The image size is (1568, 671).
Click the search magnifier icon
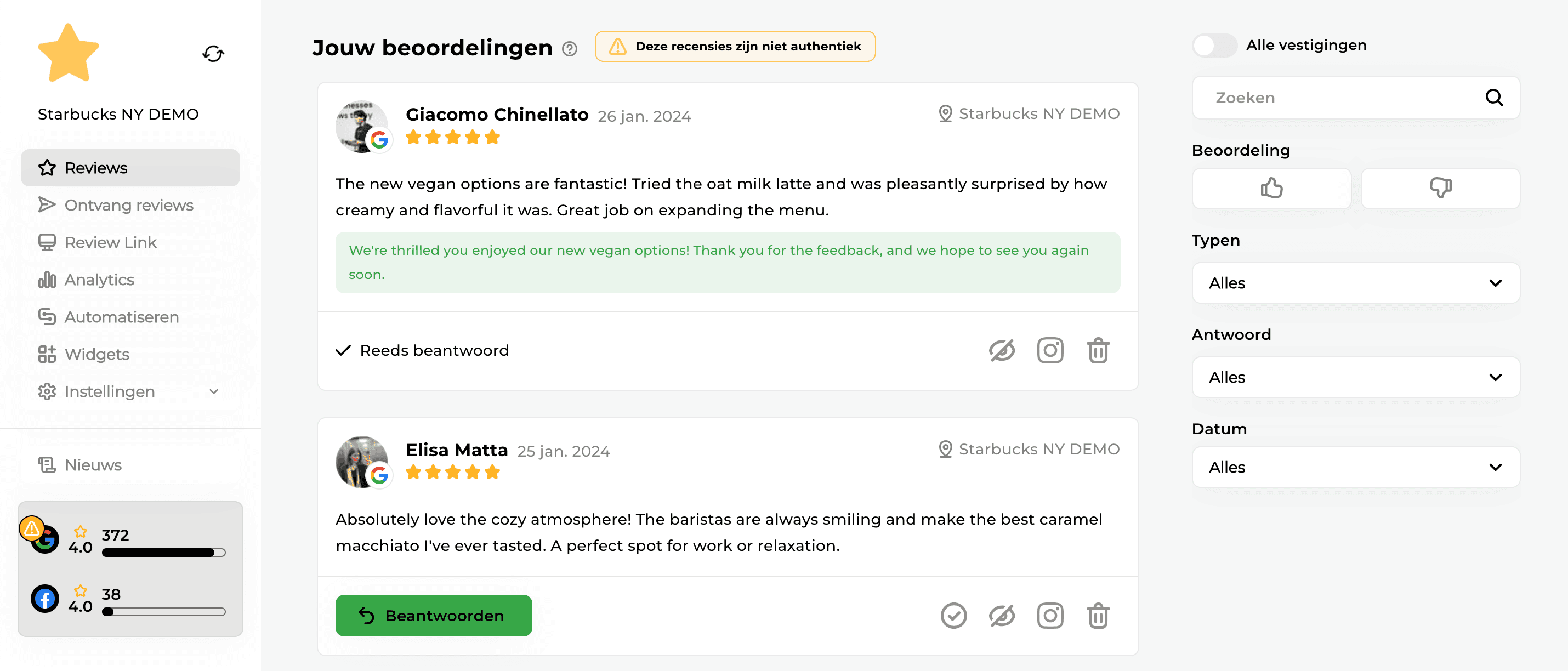point(1495,98)
